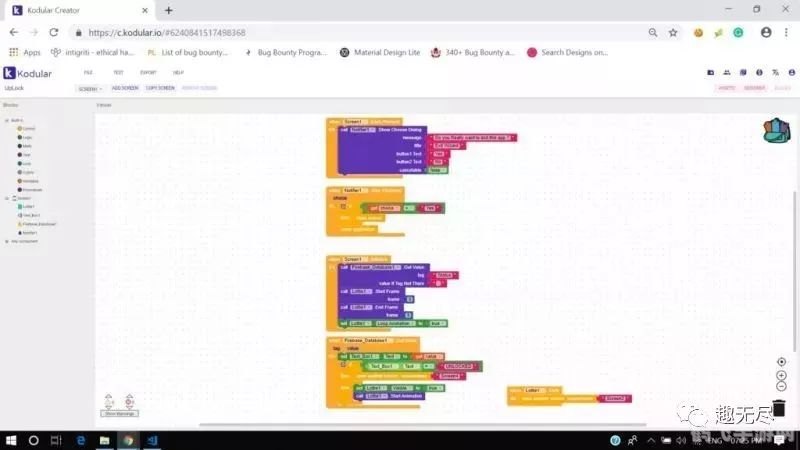Collapse the Screen1 component tree
The height and width of the screenshot is (450, 800).
pos(7,198)
